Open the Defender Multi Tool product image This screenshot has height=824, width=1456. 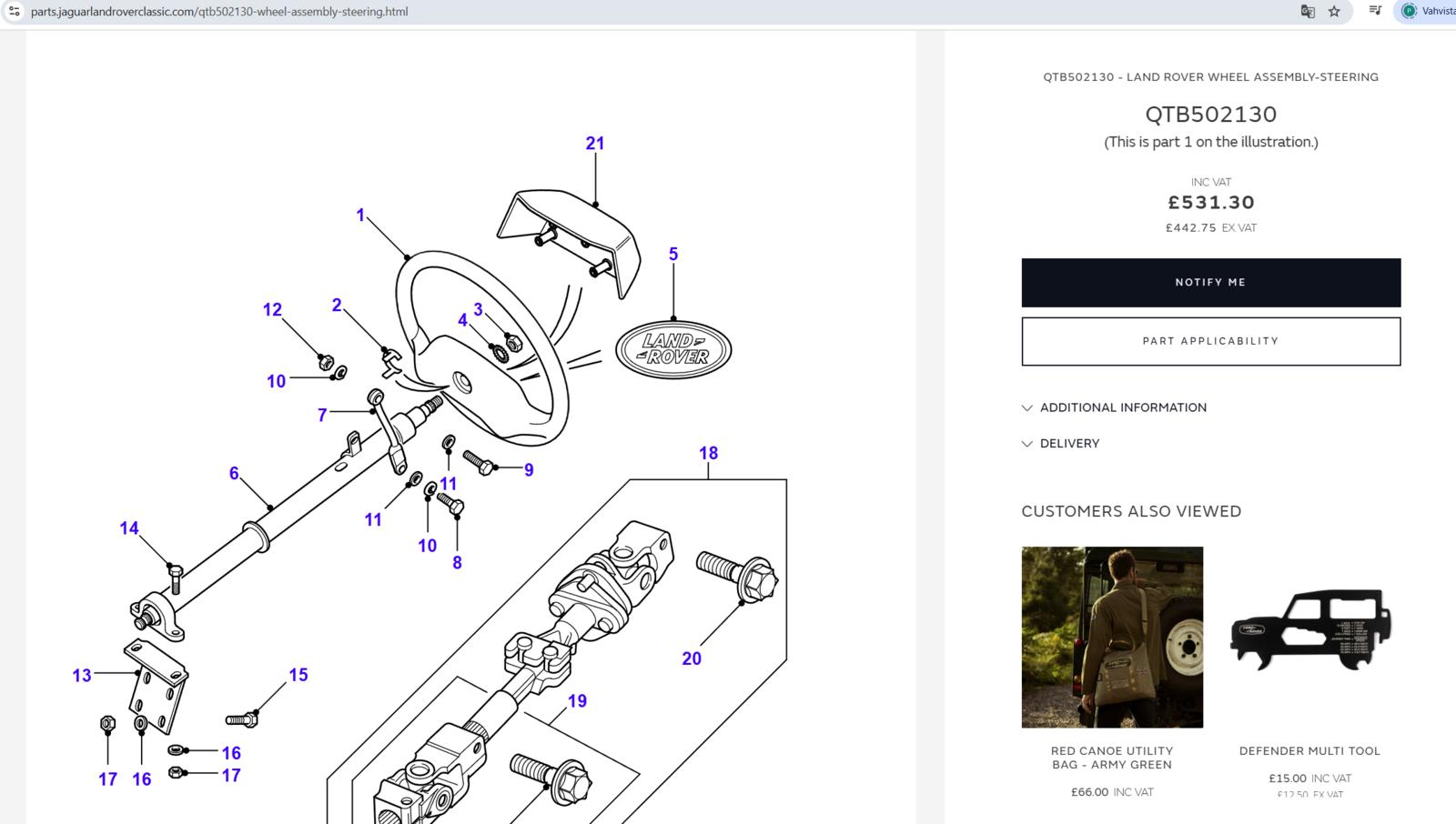[x=1309, y=637]
